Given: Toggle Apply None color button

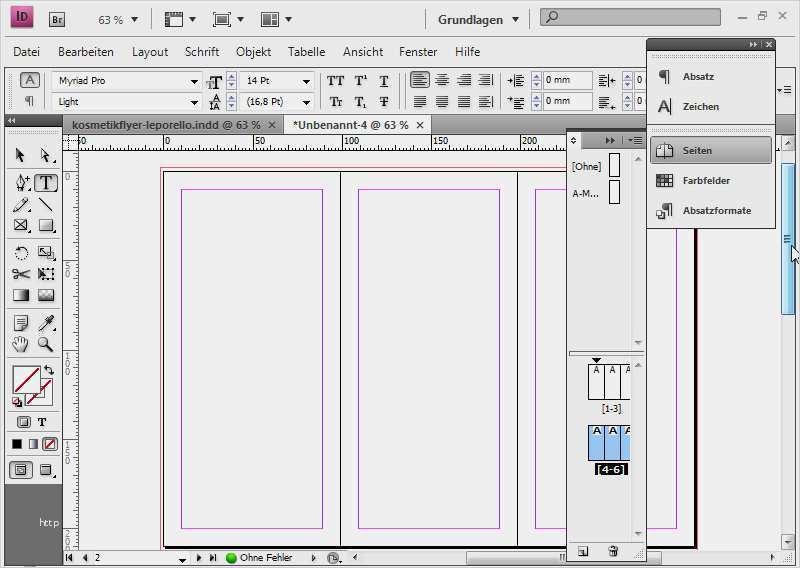Looking at the screenshot, I should pyautogui.click(x=50, y=443).
